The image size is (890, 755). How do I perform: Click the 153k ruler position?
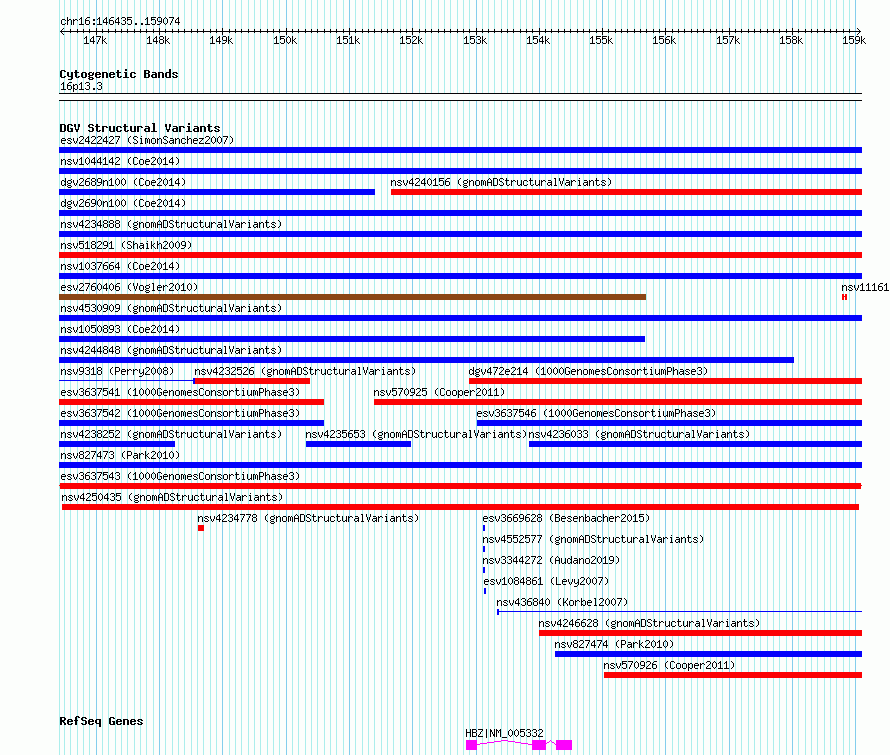click(475, 41)
